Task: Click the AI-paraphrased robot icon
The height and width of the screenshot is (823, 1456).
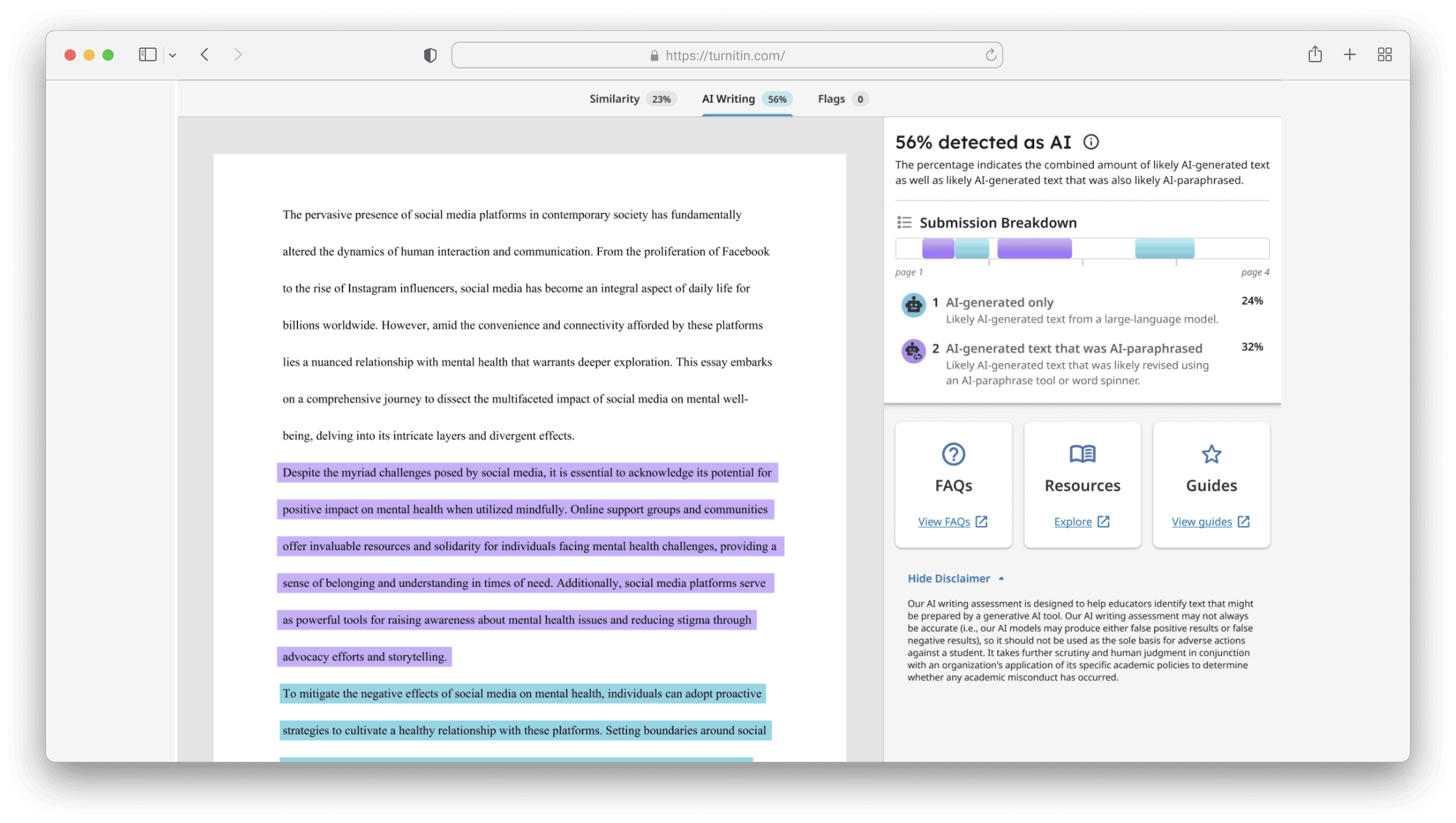Action: coord(913,350)
